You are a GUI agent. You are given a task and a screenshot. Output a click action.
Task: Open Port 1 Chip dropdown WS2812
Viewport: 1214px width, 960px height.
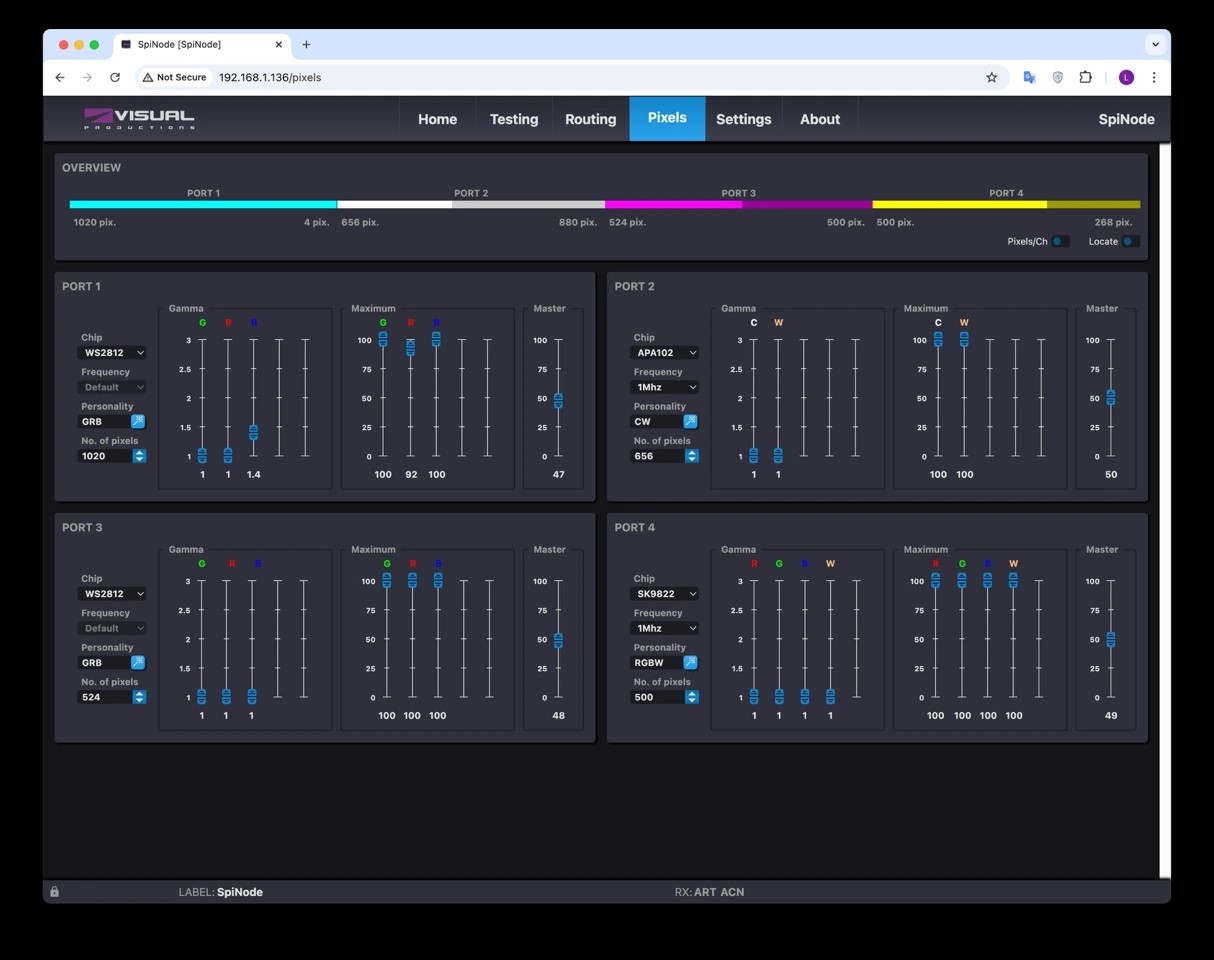(x=112, y=353)
